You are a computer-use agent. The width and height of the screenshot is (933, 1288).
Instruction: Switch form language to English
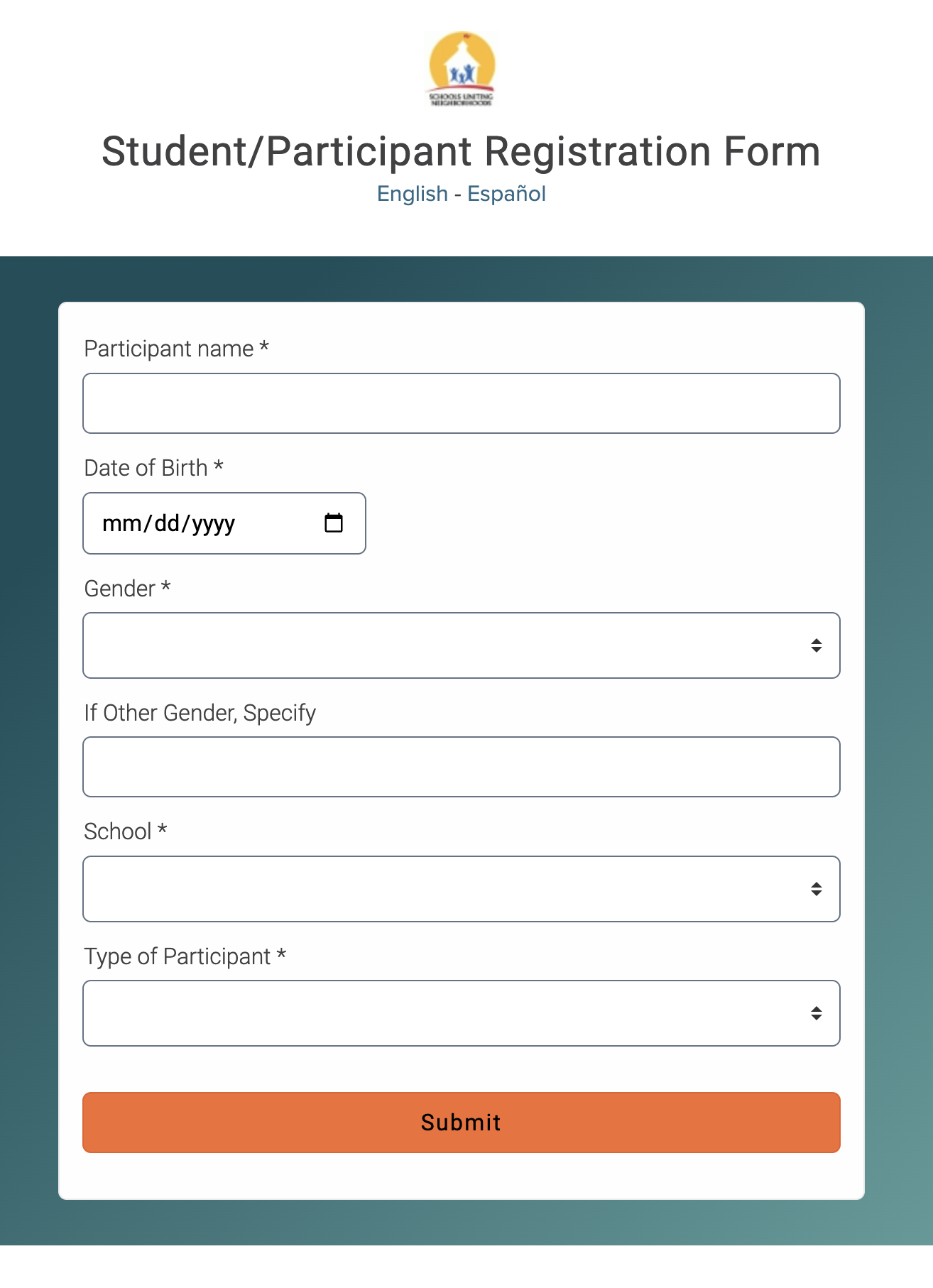412,194
